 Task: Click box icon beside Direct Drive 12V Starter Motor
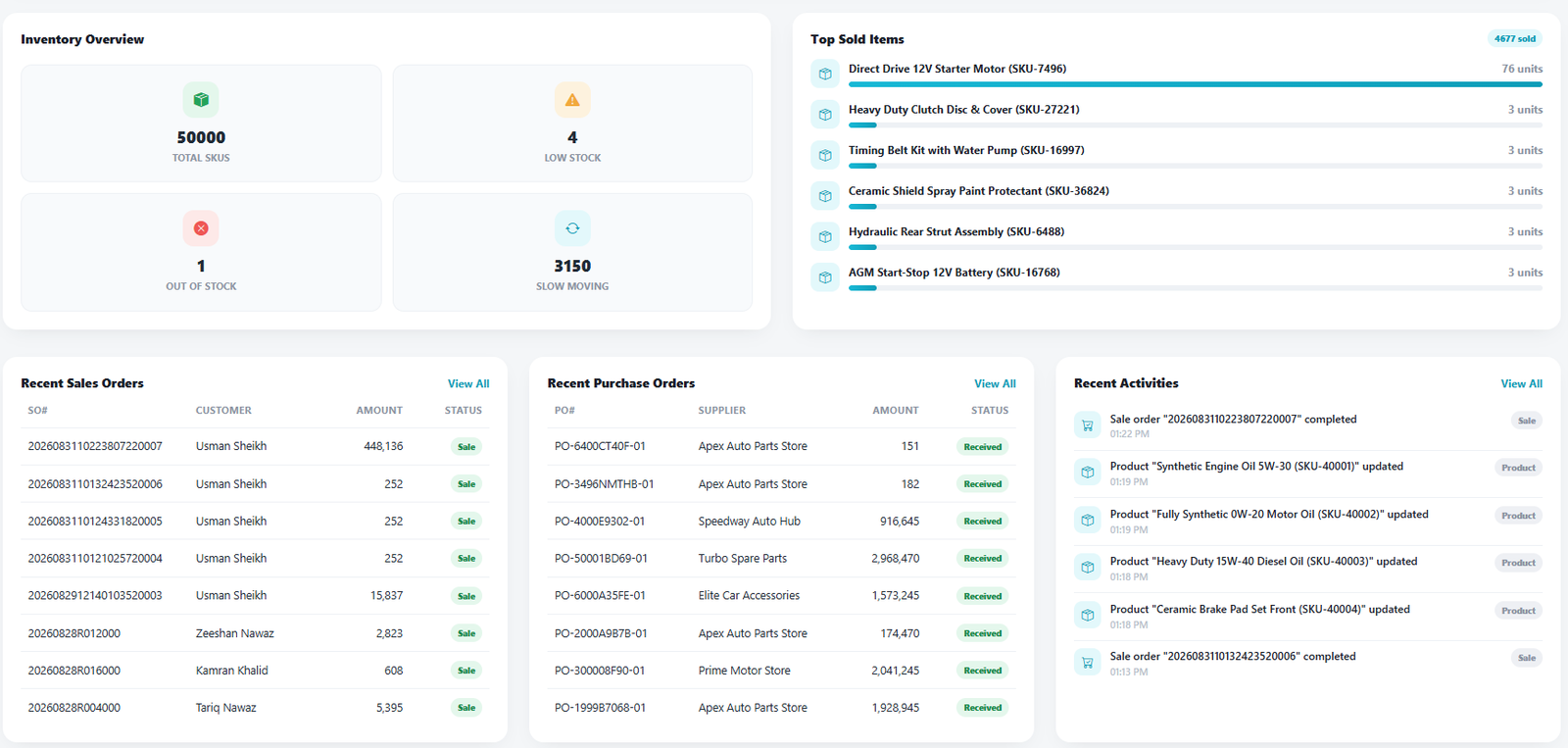(825, 74)
